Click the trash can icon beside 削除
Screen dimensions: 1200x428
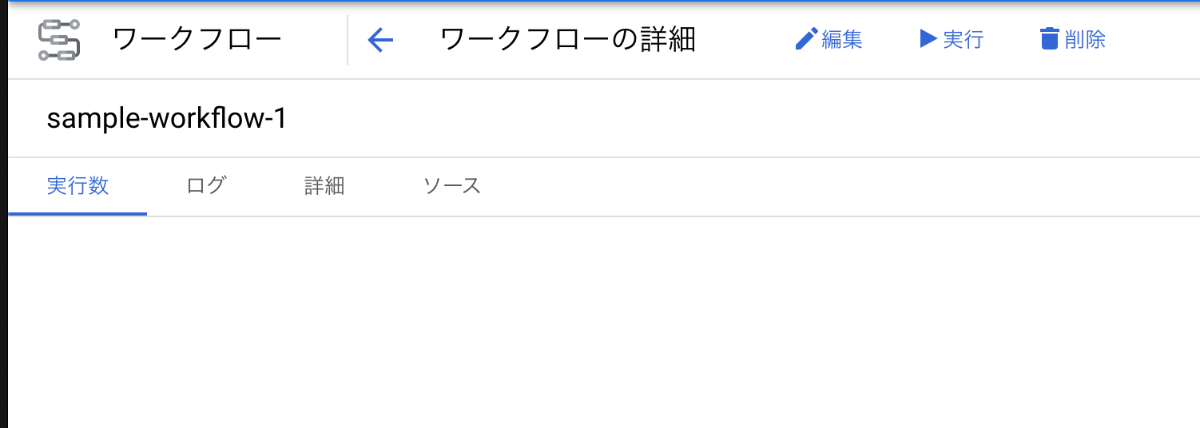pos(1049,39)
